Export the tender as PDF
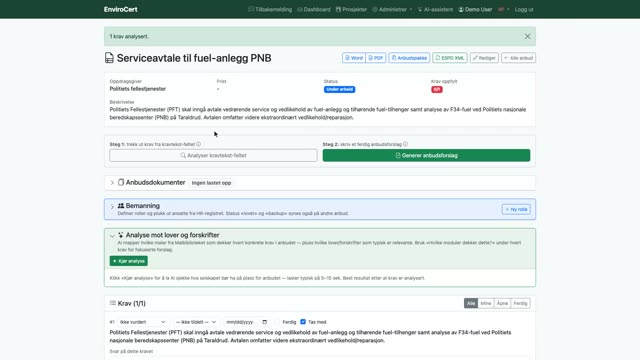640x360 pixels. [376, 58]
